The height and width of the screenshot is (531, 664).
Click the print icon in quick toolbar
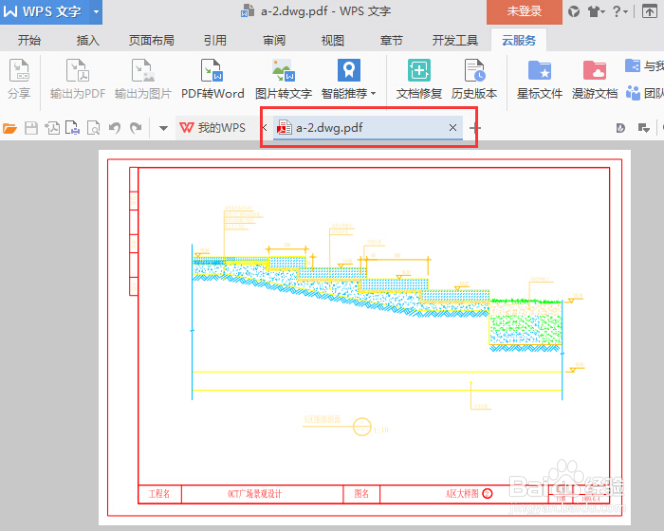coord(72,128)
